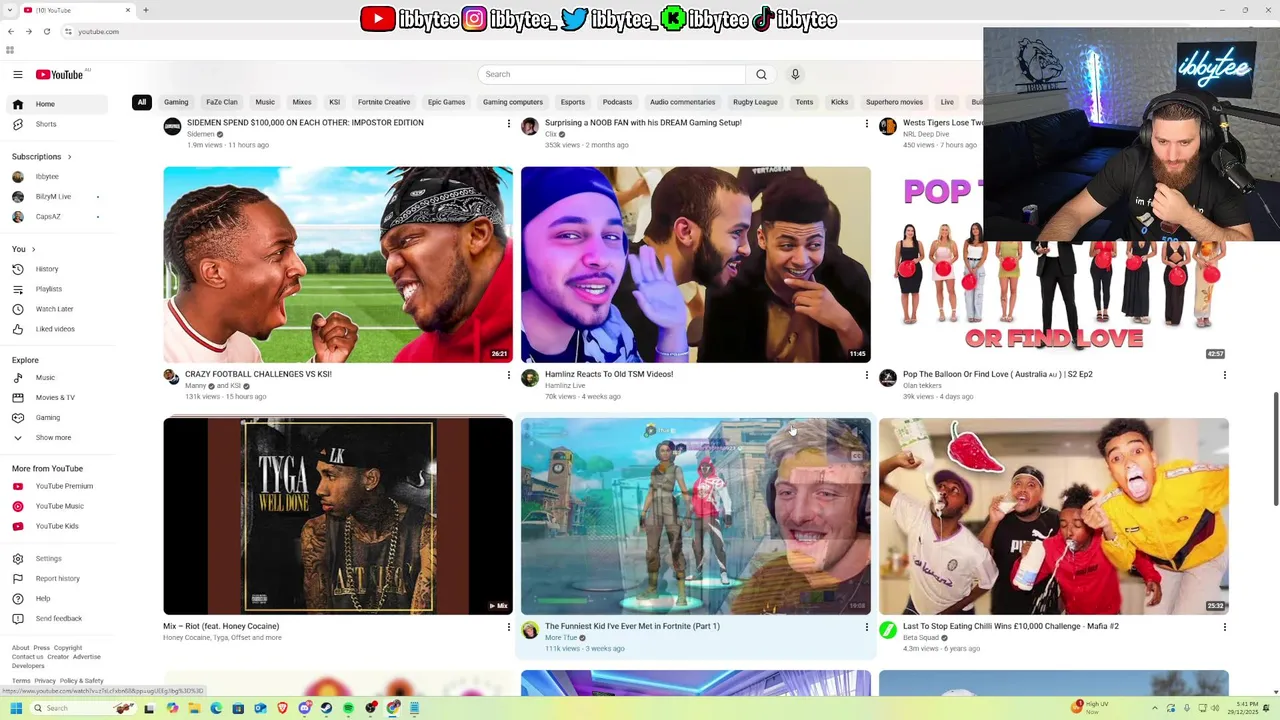This screenshot has height=720, width=1280.
Task: Select the Rugby League chip
Action: pyautogui.click(x=755, y=102)
